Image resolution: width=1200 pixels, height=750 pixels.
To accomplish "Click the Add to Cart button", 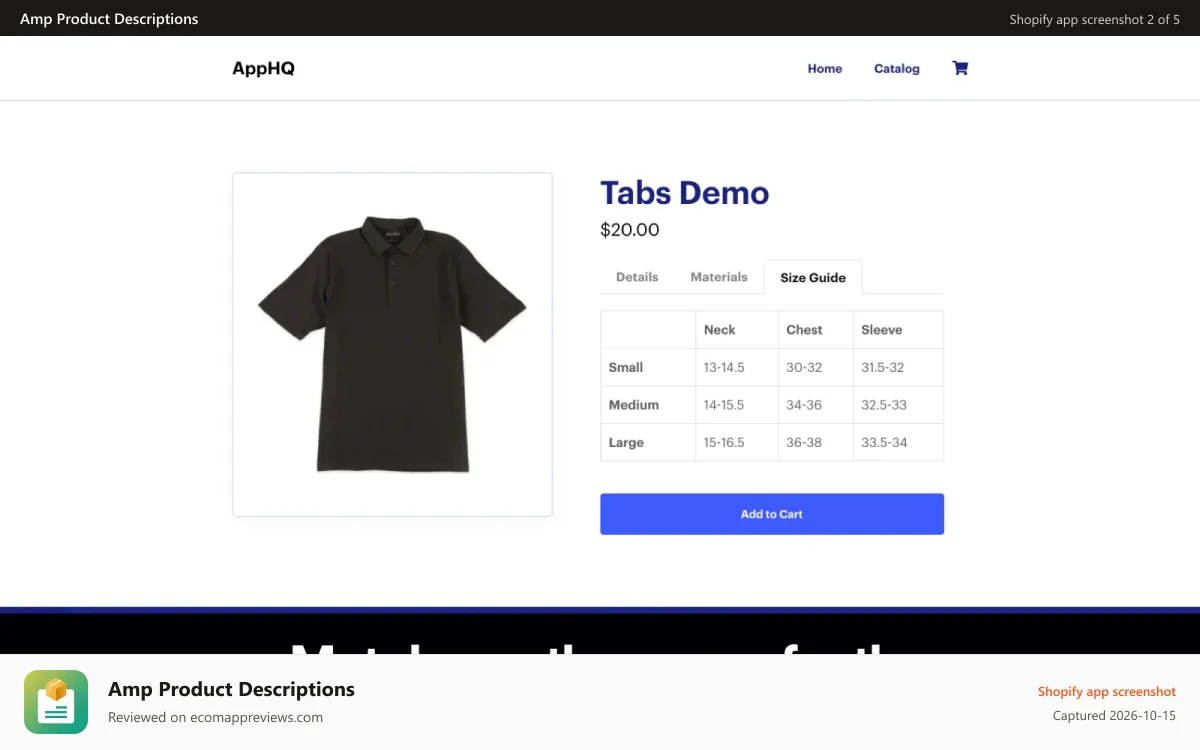I will (x=772, y=514).
